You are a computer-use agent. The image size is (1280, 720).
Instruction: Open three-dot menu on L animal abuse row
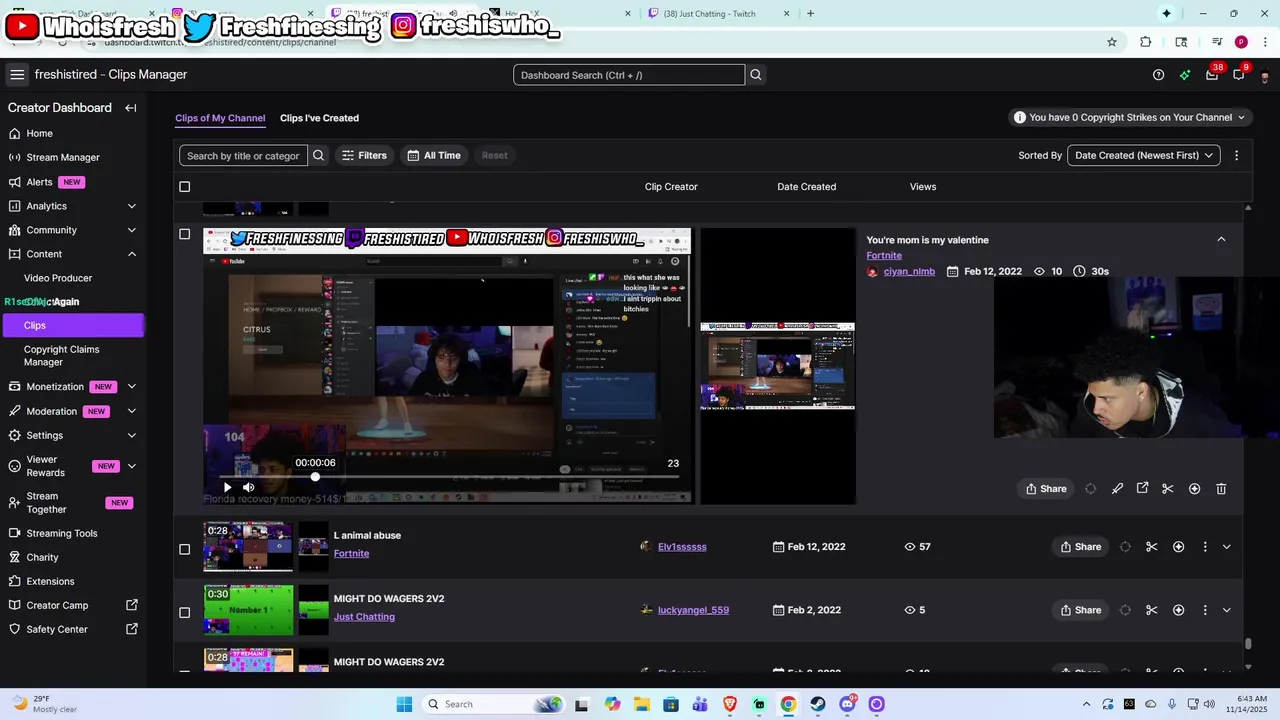tap(1204, 547)
